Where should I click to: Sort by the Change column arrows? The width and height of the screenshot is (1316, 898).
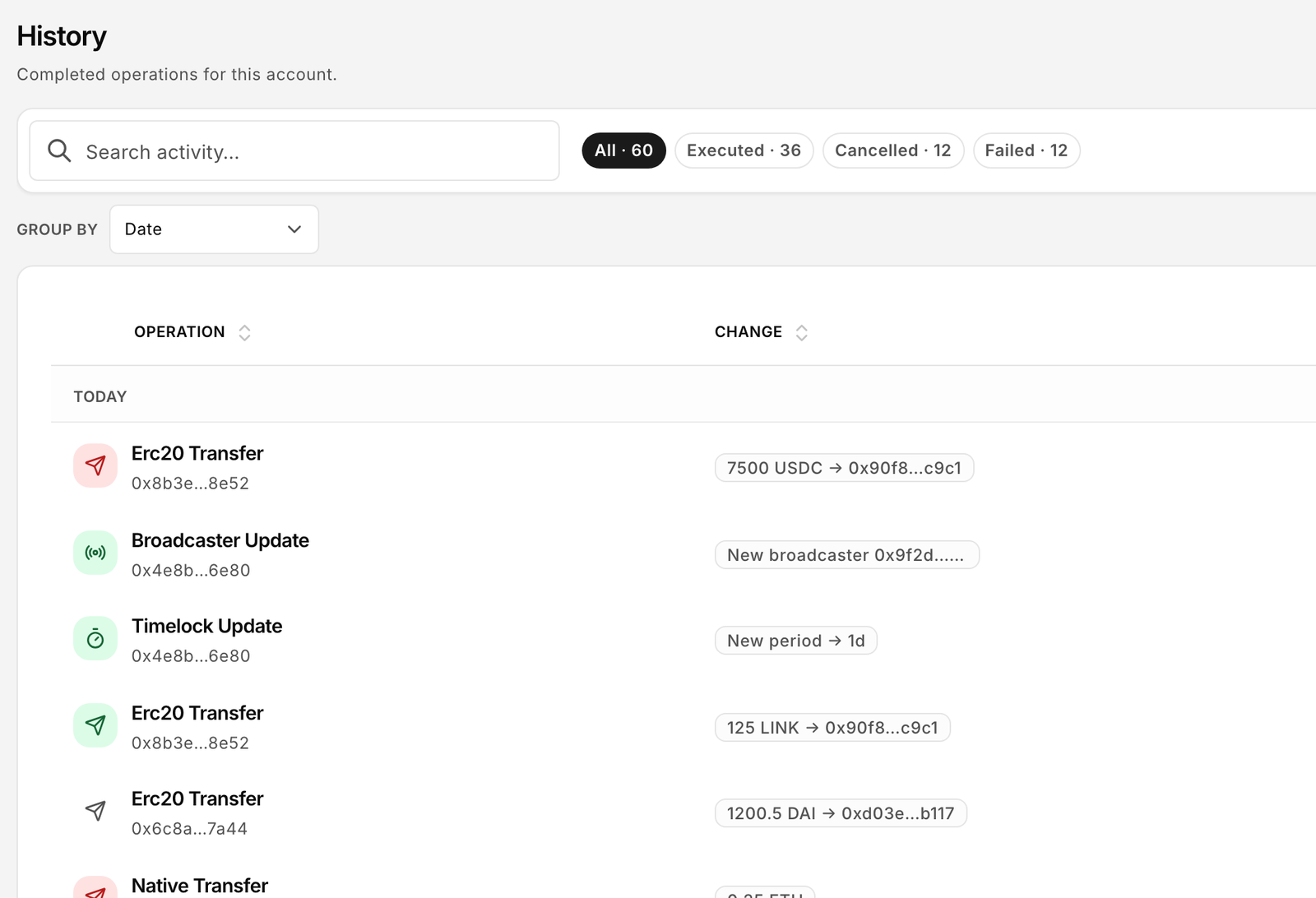point(802,332)
